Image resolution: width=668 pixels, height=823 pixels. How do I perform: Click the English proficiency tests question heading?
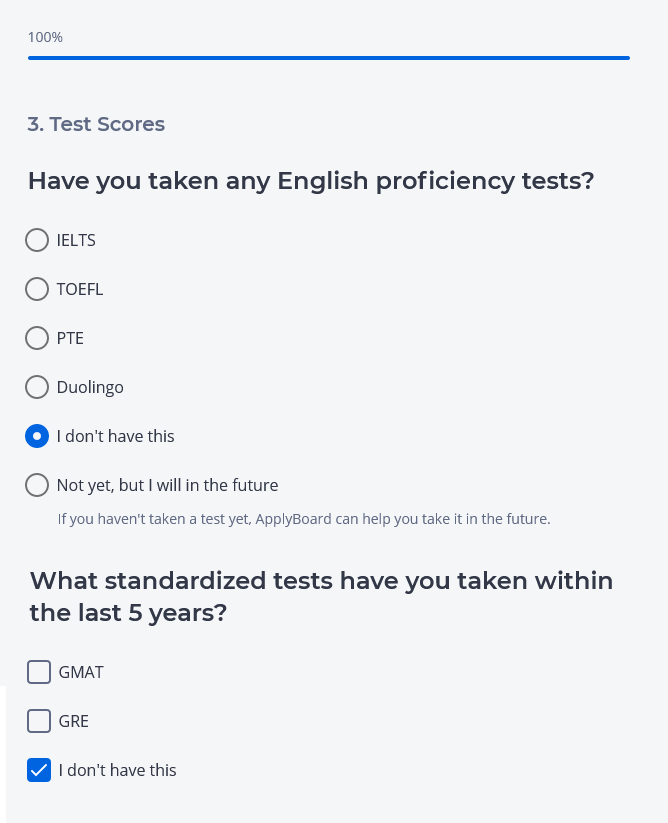click(x=311, y=181)
